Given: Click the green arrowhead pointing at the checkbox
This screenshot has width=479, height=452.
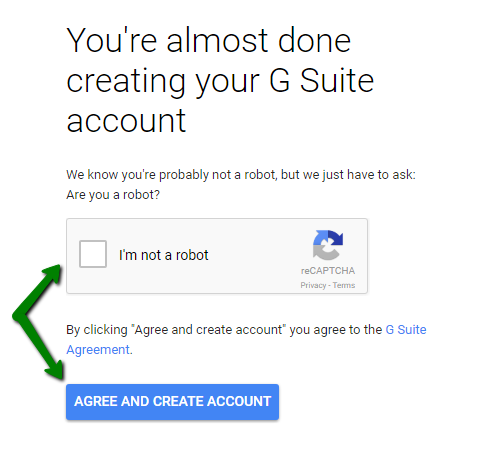Looking at the screenshot, I should [53, 273].
